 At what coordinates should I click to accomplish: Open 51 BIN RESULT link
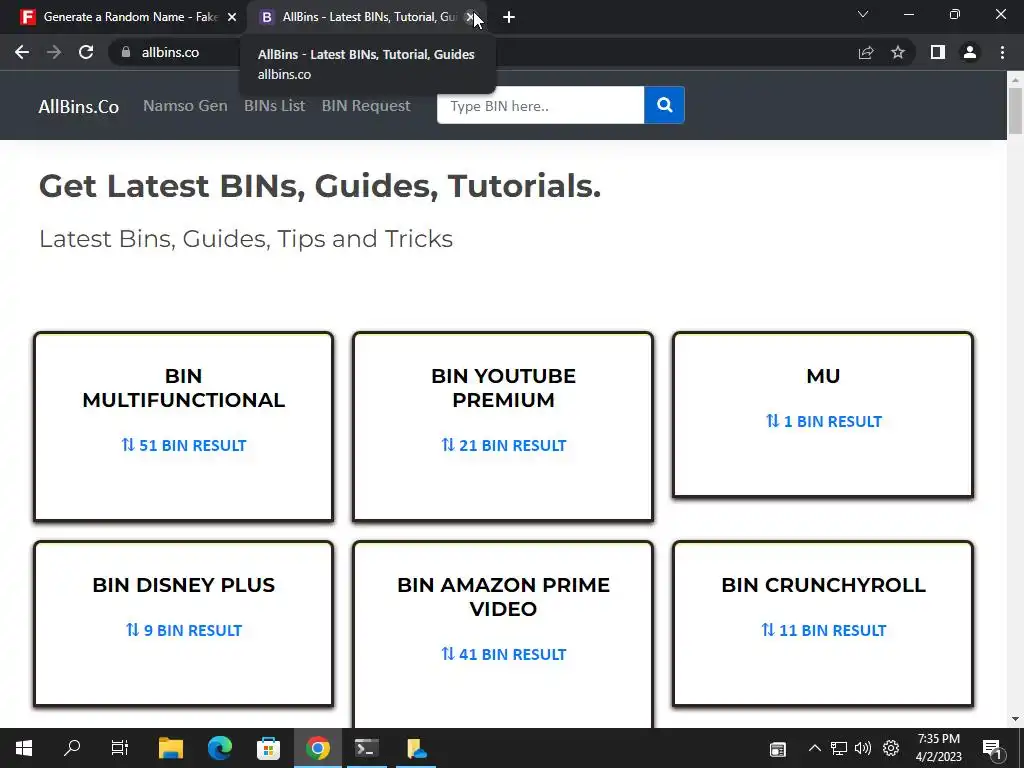(184, 445)
